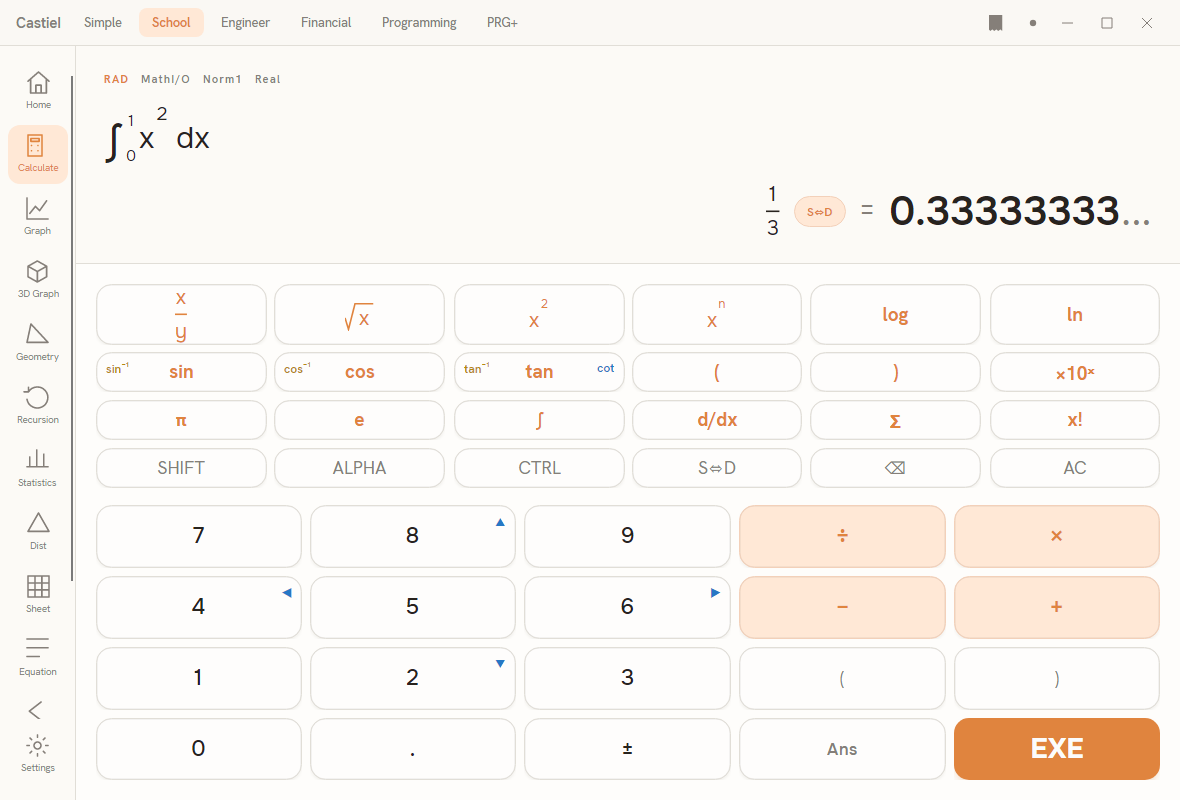Click the tan key
The width and height of the screenshot is (1180, 800).
tap(539, 372)
